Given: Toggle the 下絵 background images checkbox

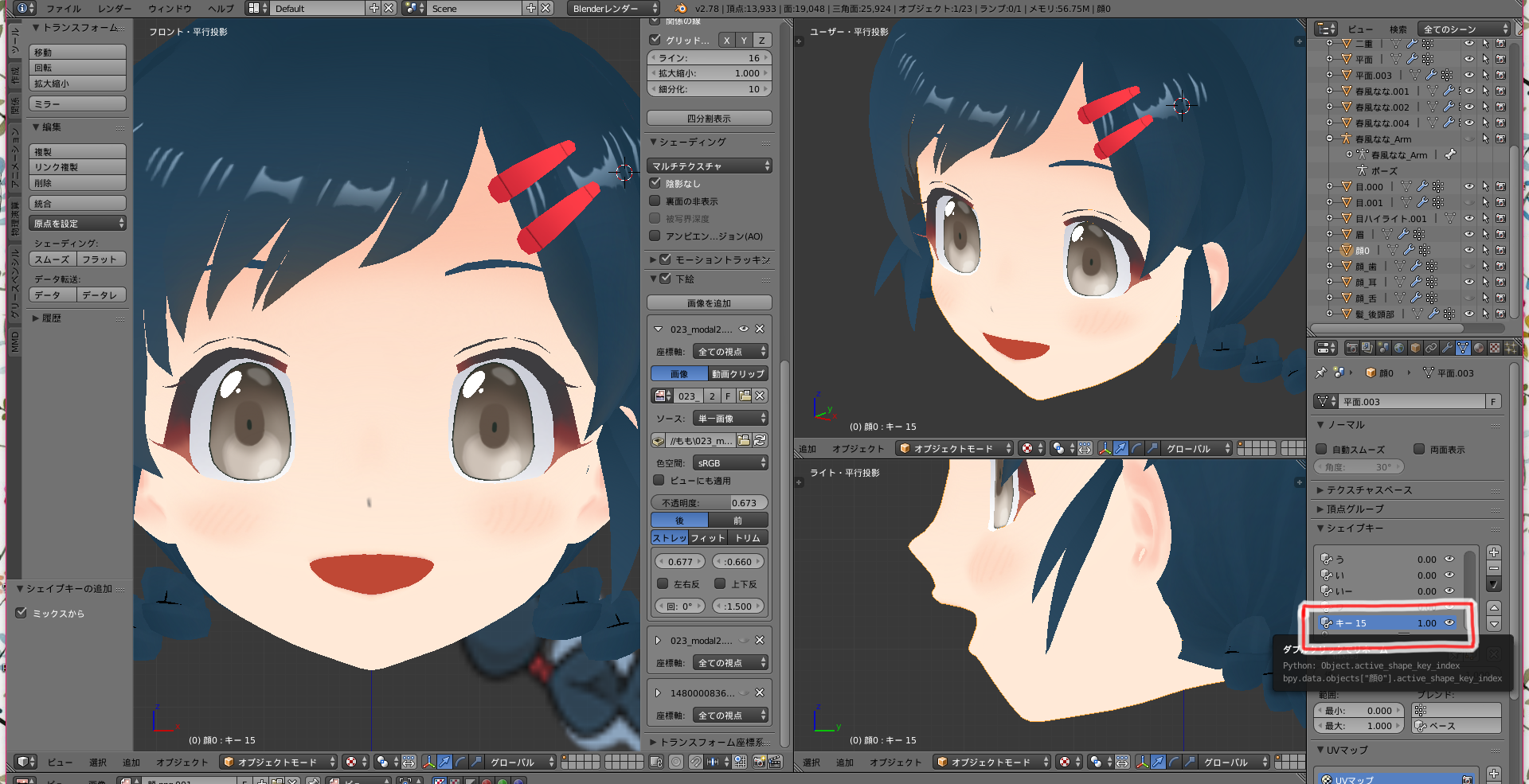Looking at the screenshot, I should 666,278.
